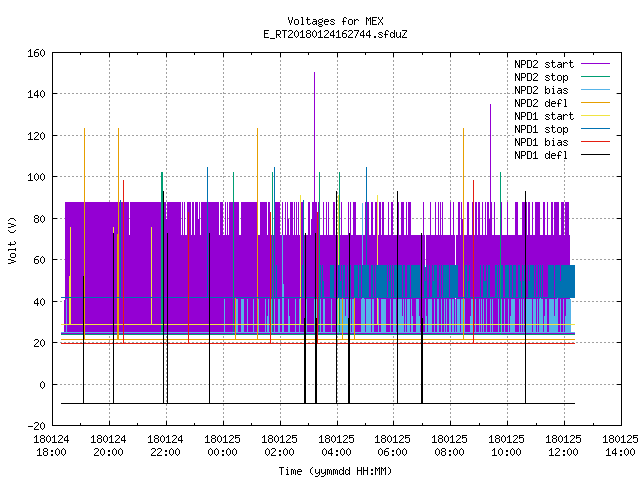Viewport: 640px width, 480px height.
Task: Click the 160 tick on the voltage axis
Action: 36,53
